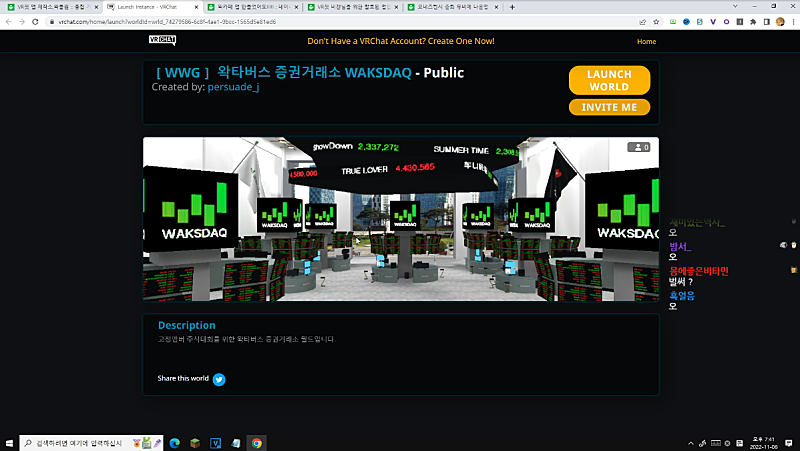Open the Windows Start menu
800x451 pixels.
9,443
